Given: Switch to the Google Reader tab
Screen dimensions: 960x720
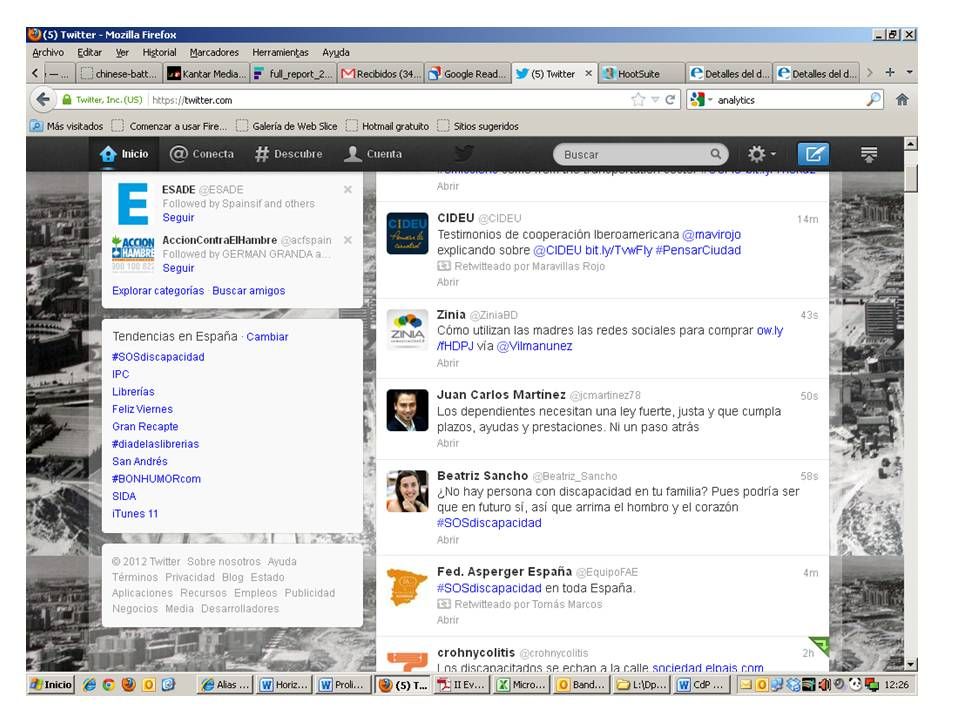Looking at the screenshot, I should [467, 73].
